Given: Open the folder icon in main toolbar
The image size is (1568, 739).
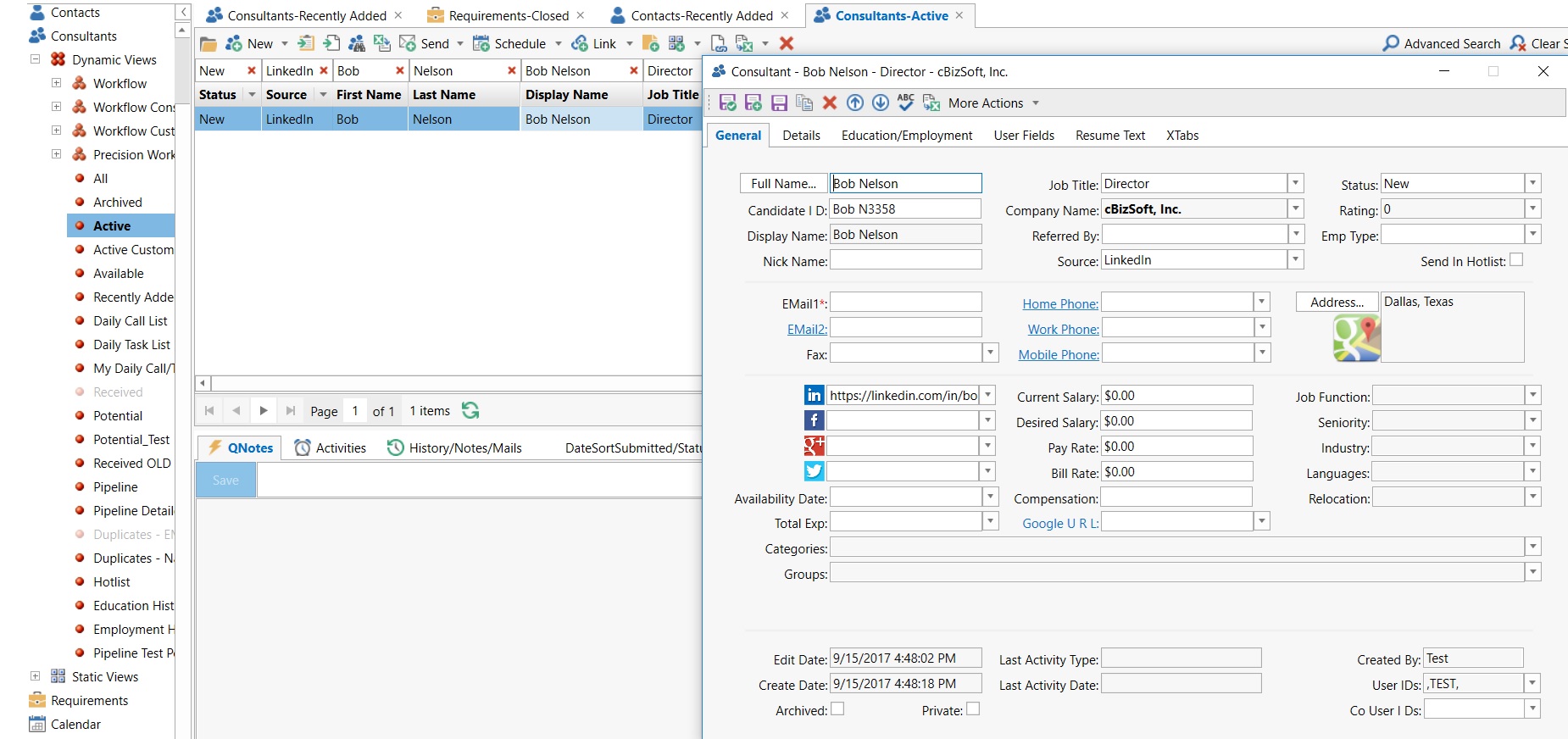Looking at the screenshot, I should (x=209, y=43).
